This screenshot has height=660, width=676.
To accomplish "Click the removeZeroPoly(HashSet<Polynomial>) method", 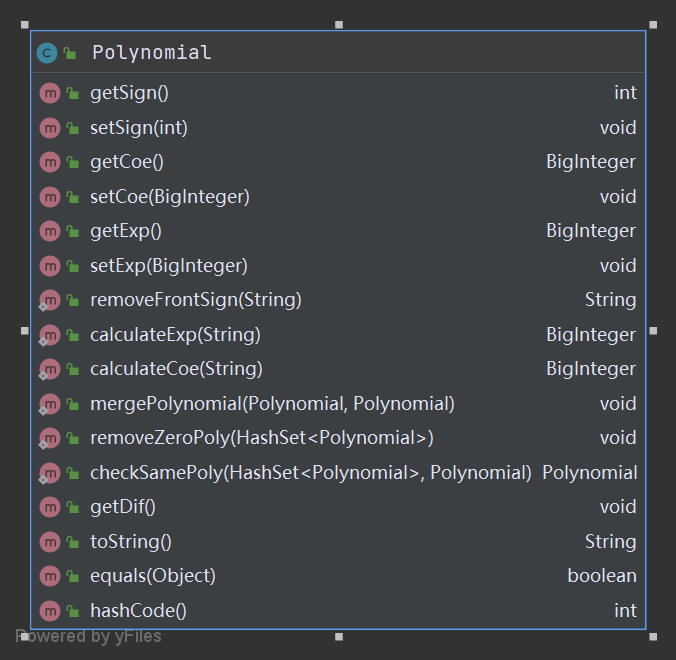I will (x=261, y=438).
